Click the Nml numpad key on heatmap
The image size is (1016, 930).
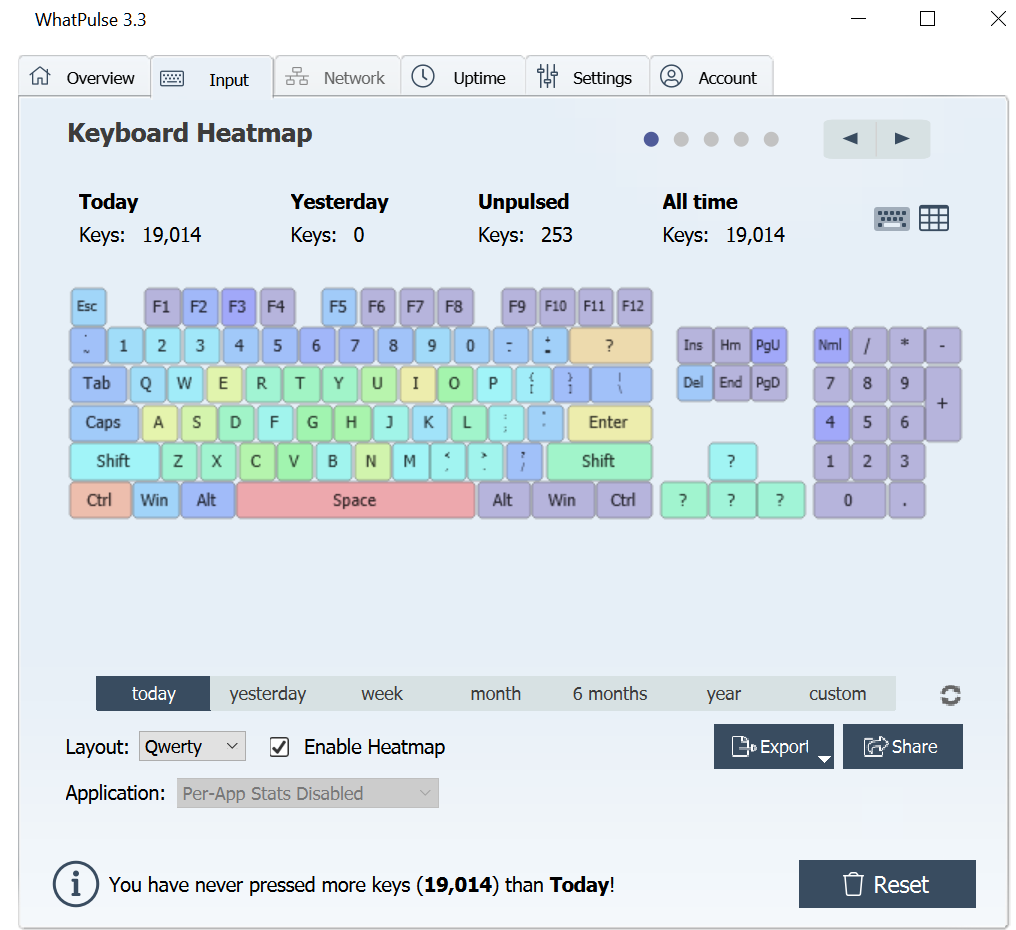[x=831, y=345]
